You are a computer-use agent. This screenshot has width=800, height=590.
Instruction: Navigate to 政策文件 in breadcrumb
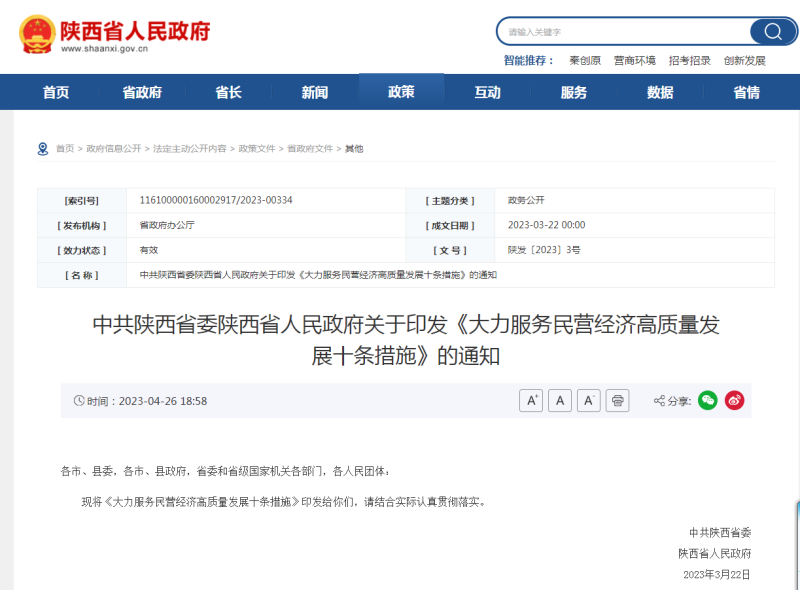click(256, 149)
